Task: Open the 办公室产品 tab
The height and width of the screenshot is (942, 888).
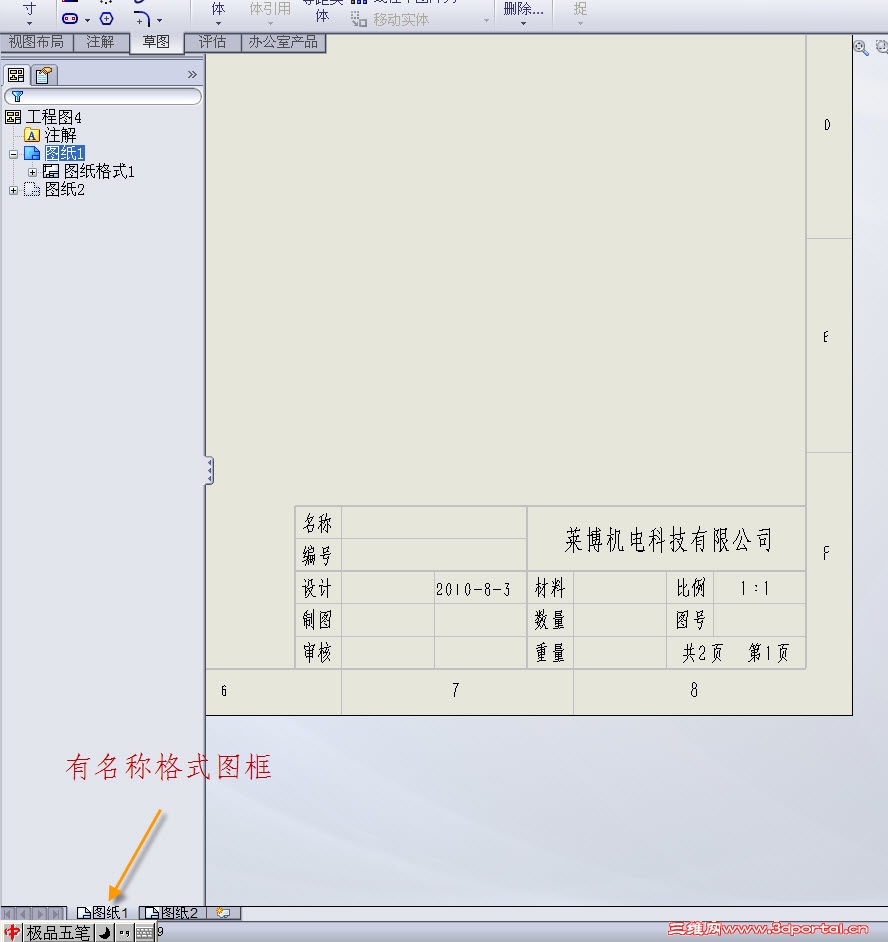Action: 283,42
